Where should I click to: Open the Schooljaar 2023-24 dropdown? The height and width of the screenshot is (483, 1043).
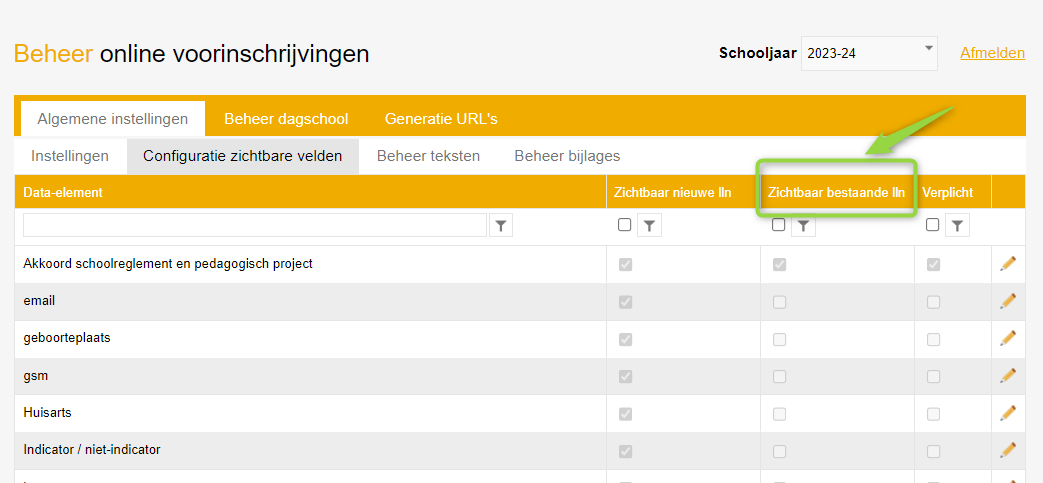[868, 53]
